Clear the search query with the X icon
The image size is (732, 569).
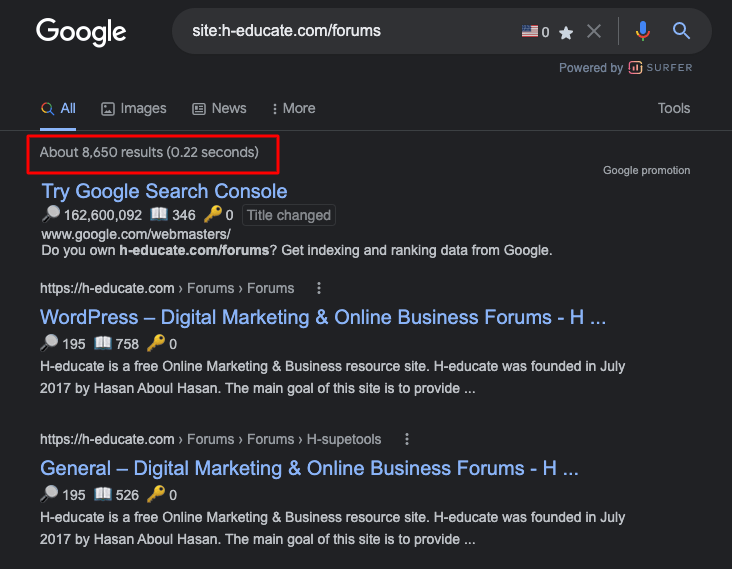click(x=594, y=31)
